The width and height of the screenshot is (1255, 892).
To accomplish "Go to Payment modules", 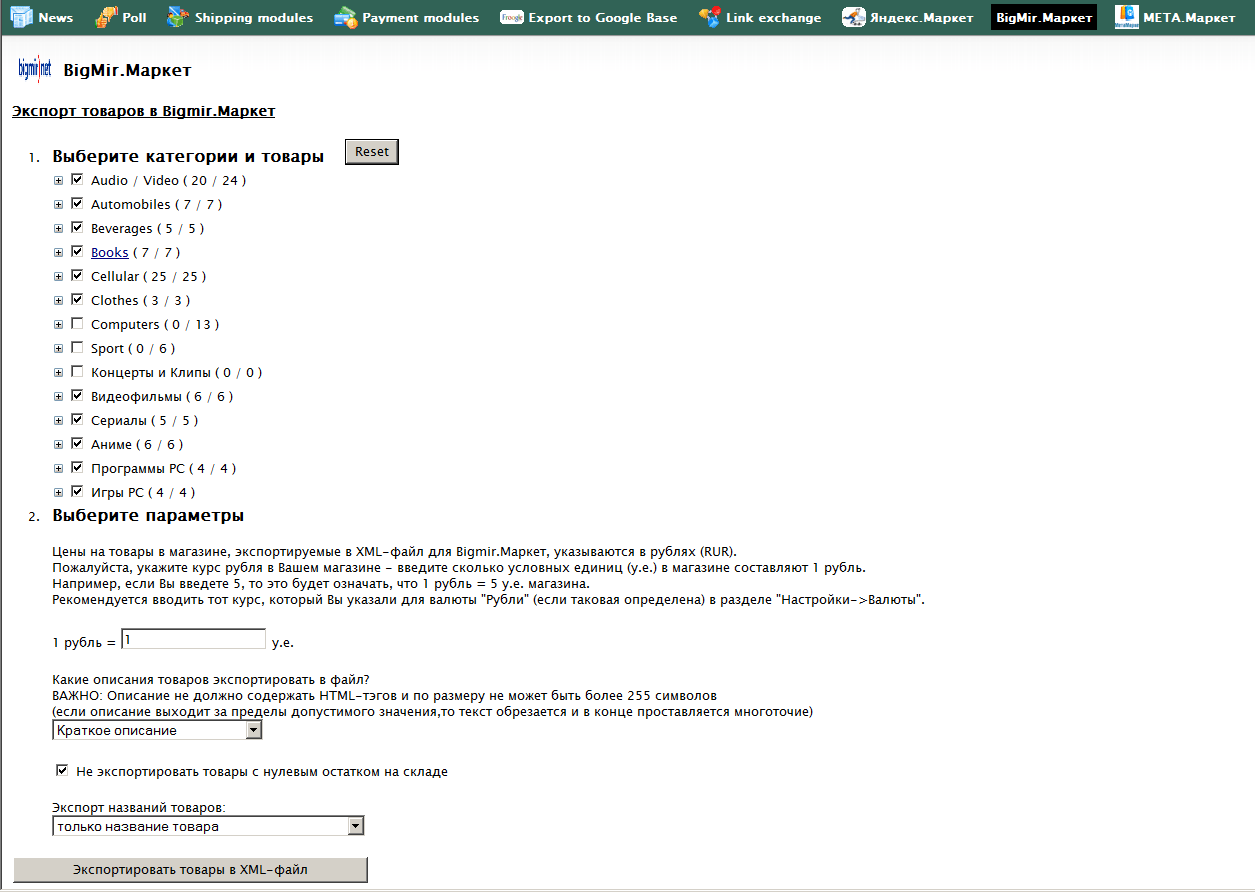I will (x=421, y=18).
